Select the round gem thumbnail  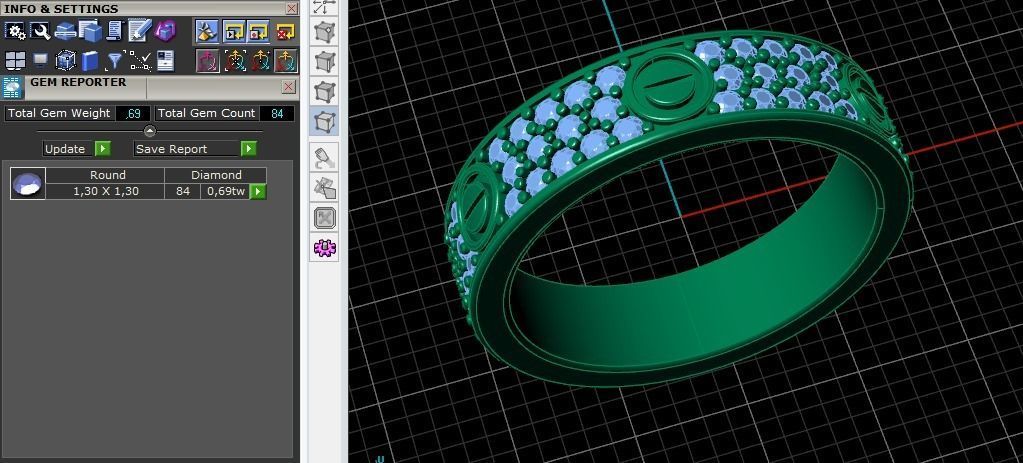28,183
